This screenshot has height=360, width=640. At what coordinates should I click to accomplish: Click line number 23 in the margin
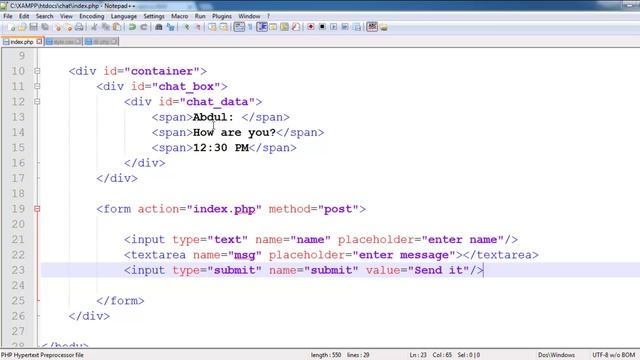point(18,270)
